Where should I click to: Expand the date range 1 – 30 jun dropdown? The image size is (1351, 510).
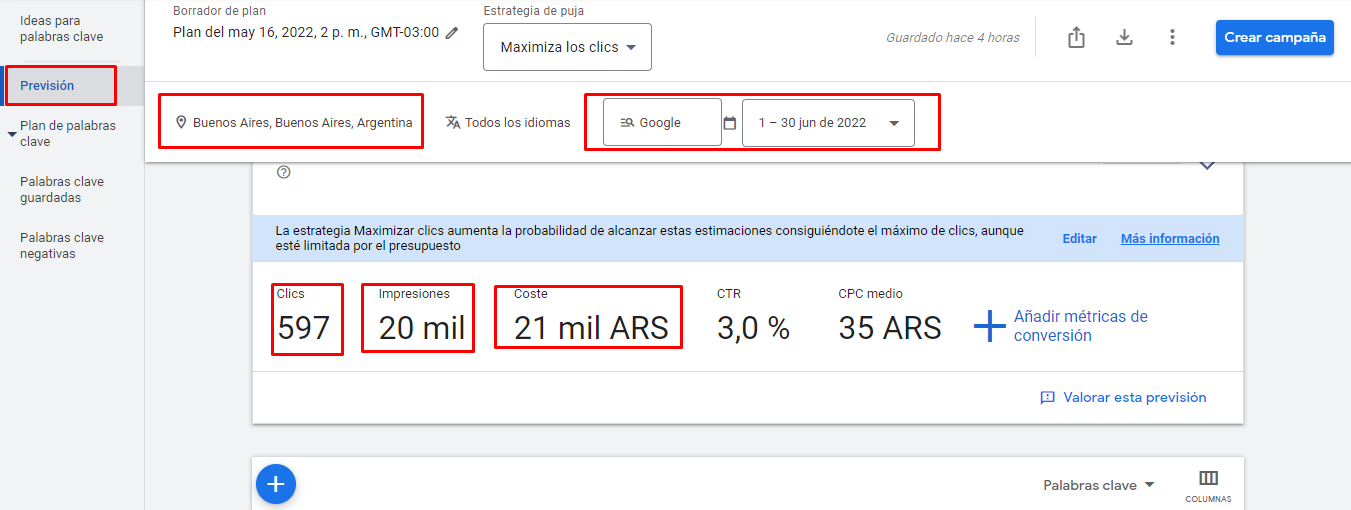coord(893,123)
